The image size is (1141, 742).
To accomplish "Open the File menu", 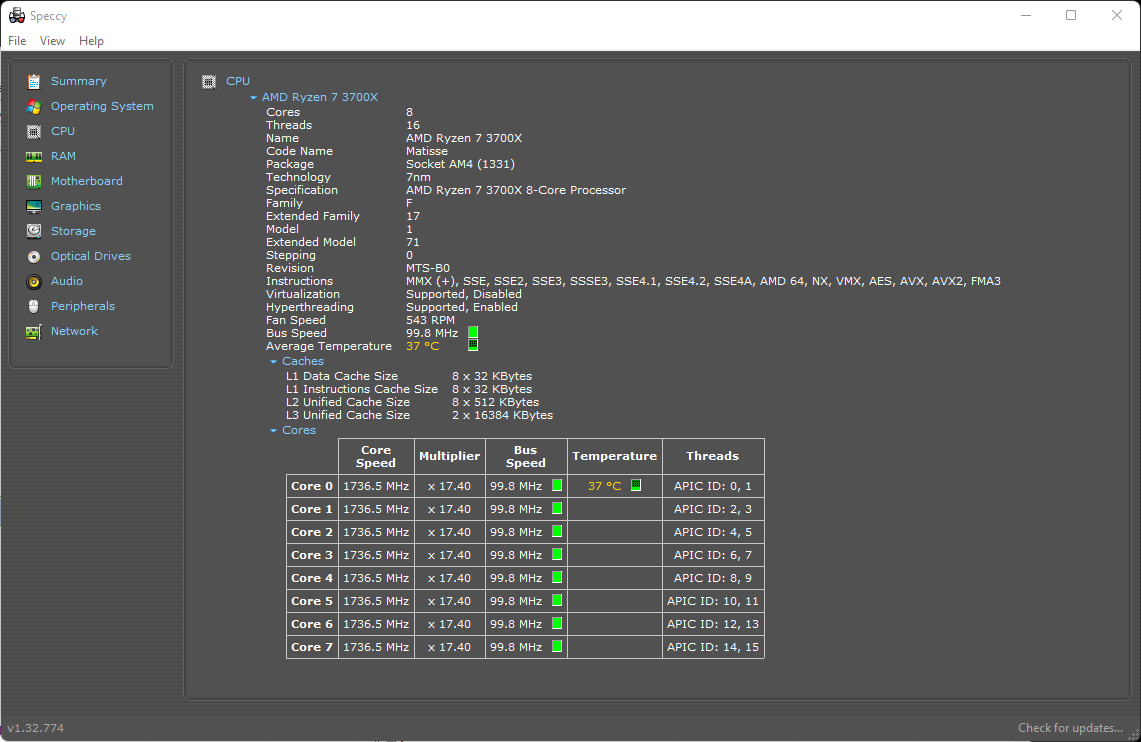I will [x=16, y=40].
